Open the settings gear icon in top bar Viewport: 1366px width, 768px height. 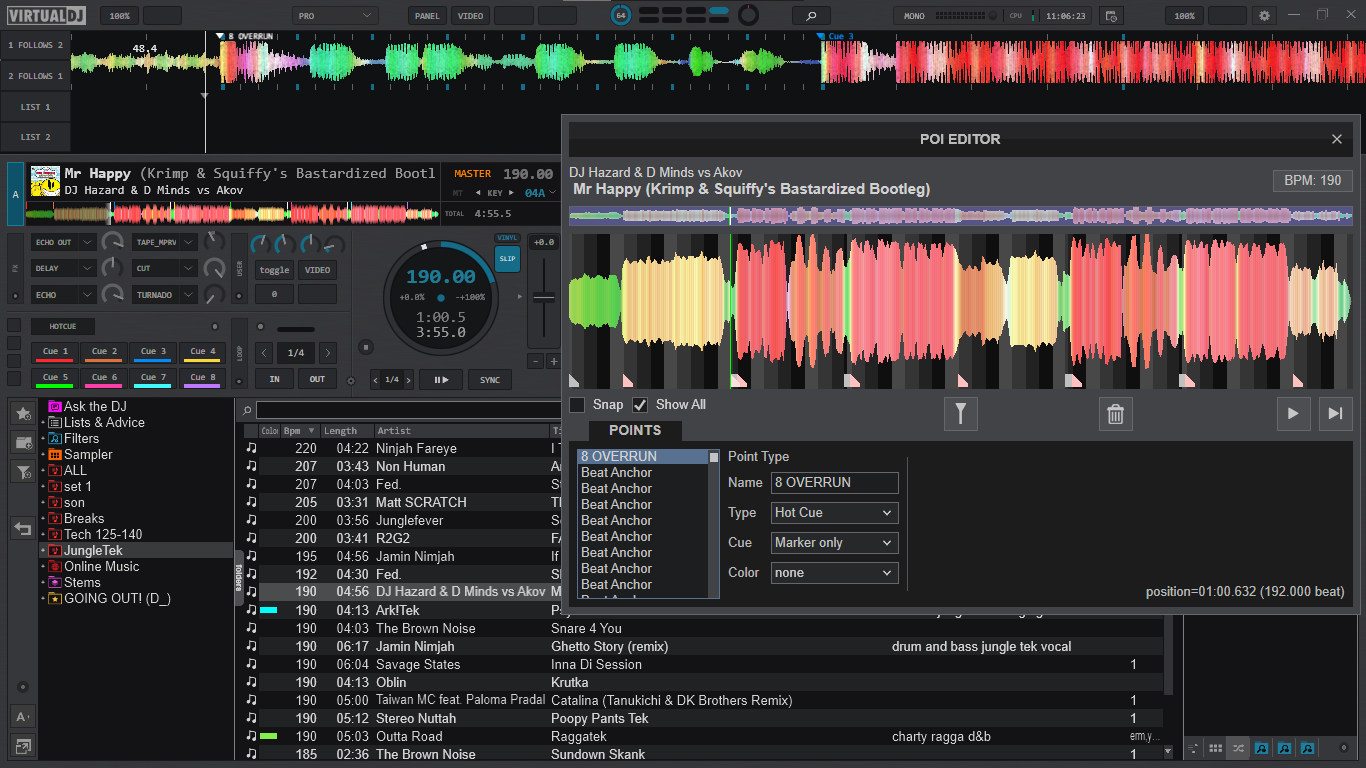coord(1265,16)
